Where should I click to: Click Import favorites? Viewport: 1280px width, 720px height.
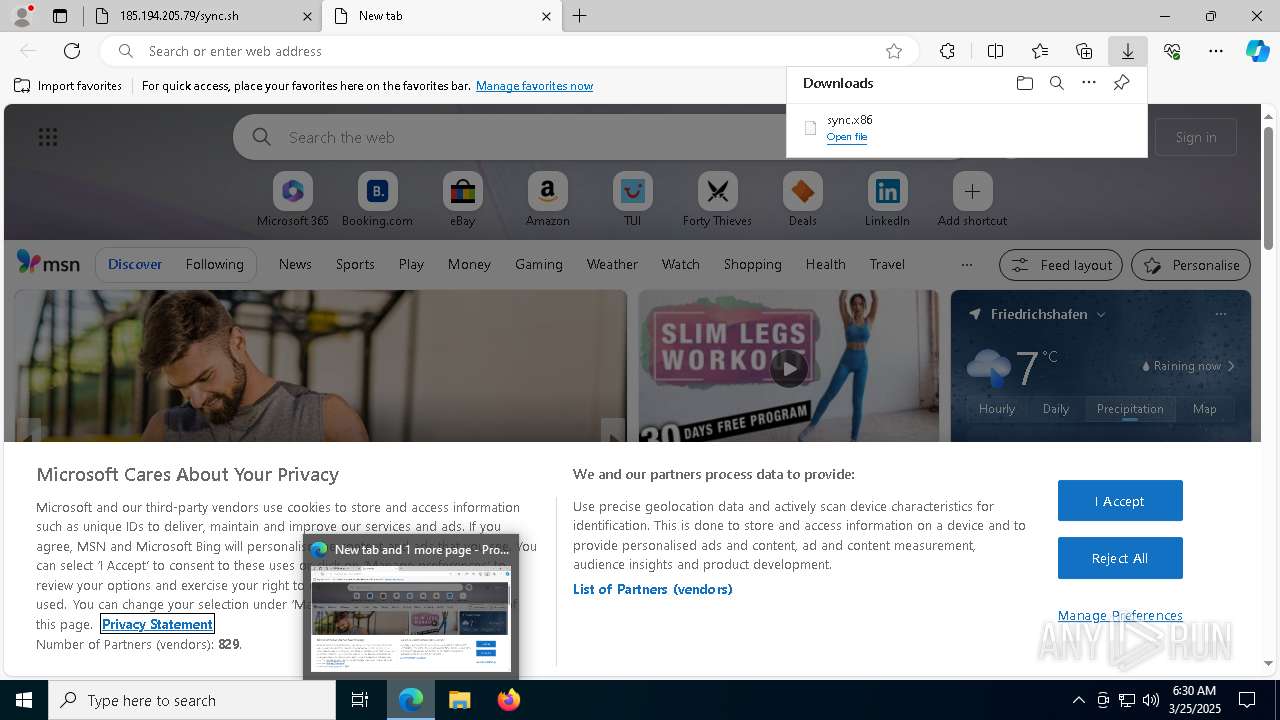(x=68, y=86)
